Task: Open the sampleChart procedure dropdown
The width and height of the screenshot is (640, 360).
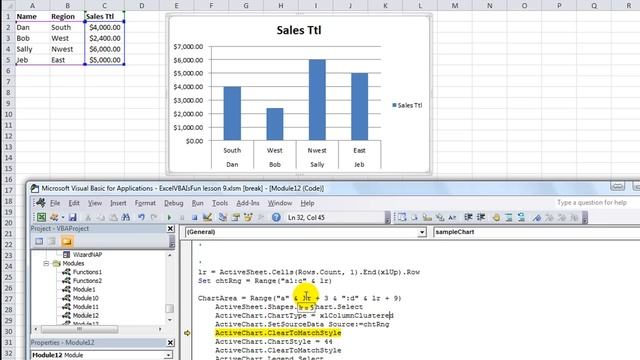Action: pos(536,232)
